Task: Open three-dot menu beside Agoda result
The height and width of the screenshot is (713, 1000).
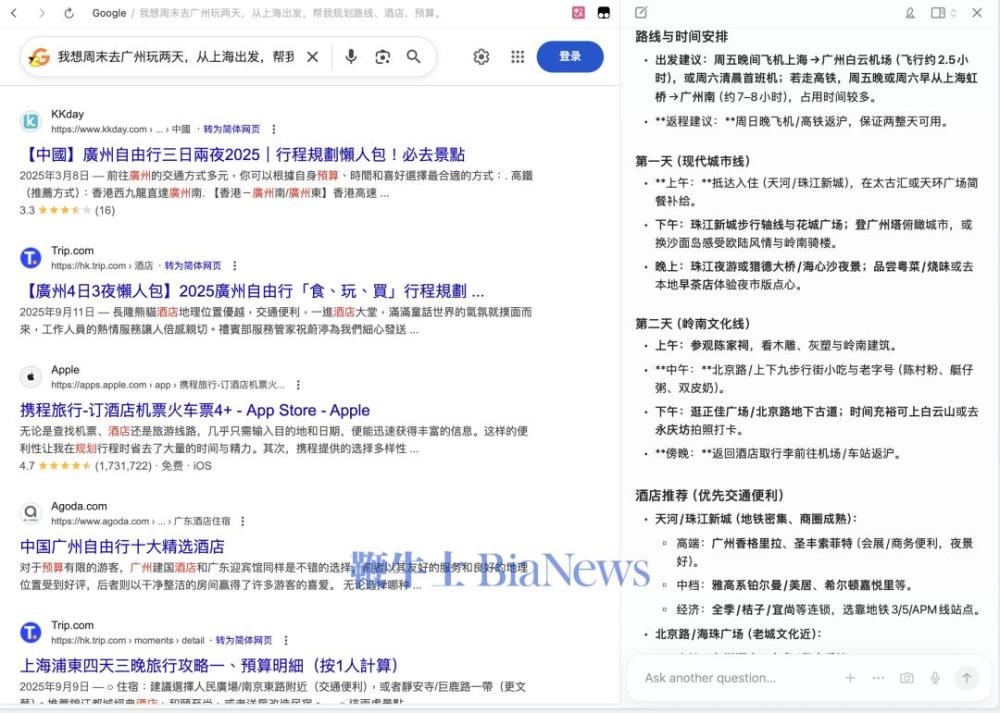Action: [242, 522]
